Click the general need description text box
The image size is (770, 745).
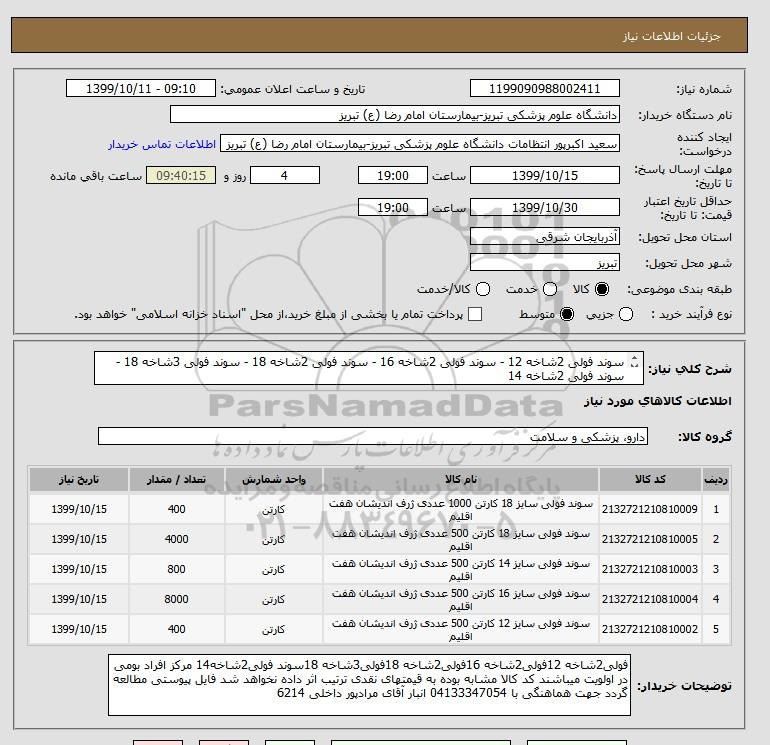pyautogui.click(x=369, y=368)
